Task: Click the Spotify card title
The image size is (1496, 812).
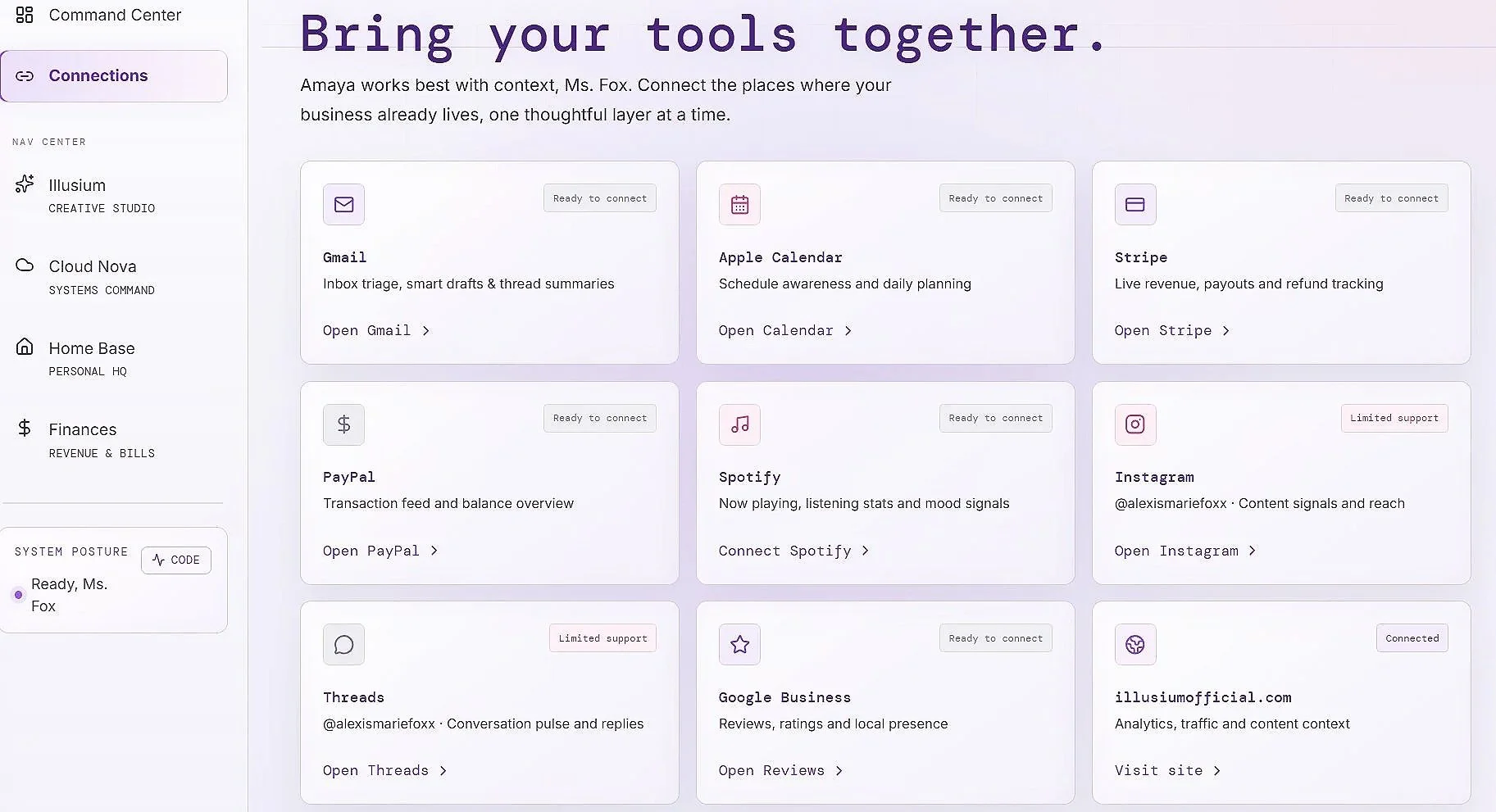Action: (x=750, y=477)
